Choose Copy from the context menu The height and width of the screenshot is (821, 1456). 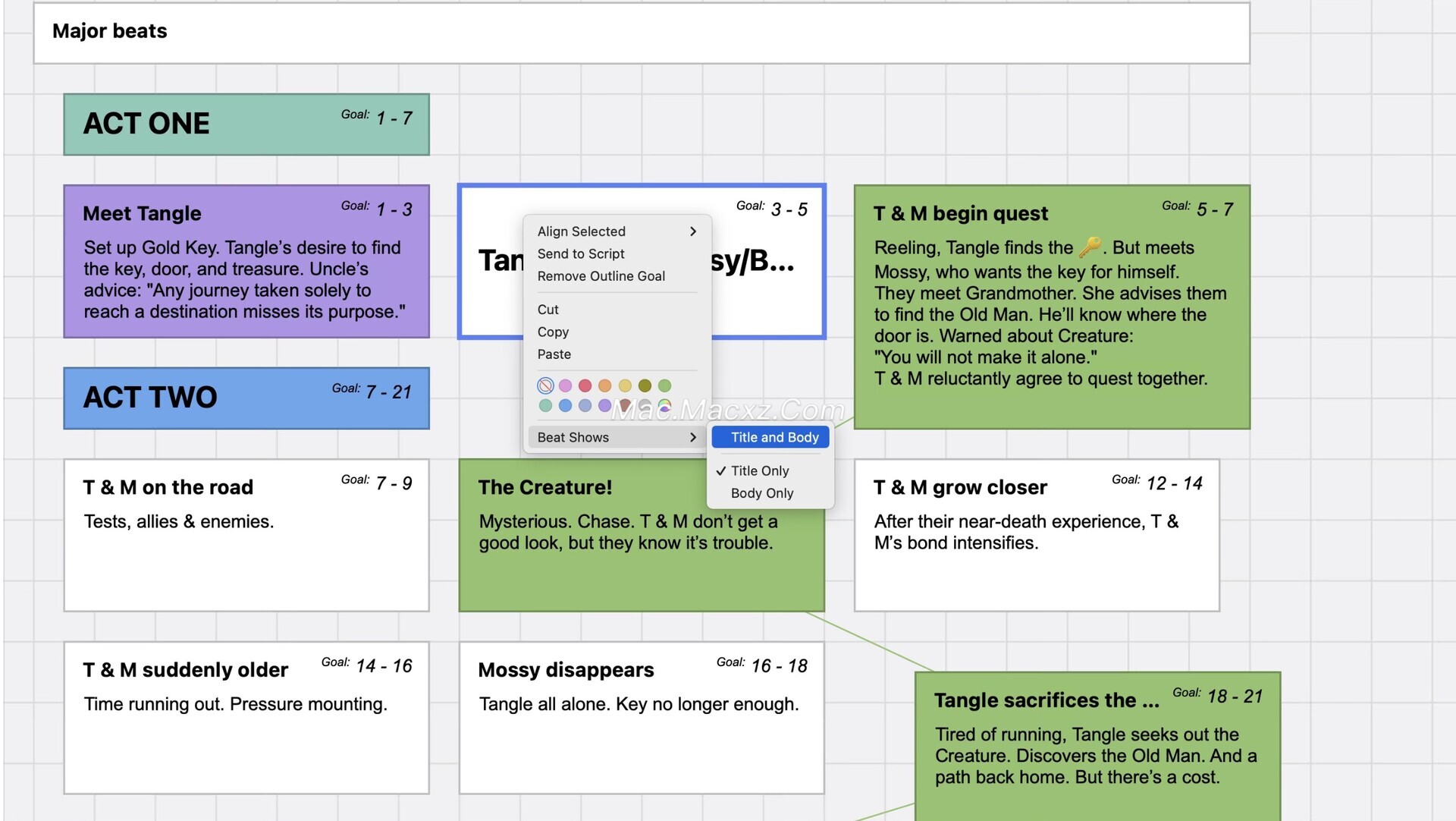553,332
